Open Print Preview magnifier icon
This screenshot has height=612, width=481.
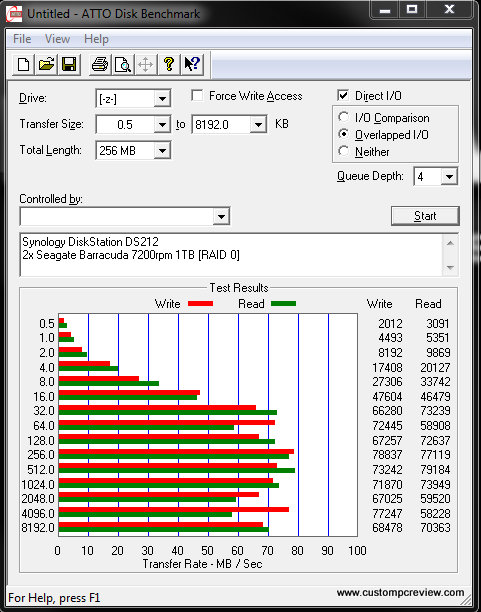point(123,64)
